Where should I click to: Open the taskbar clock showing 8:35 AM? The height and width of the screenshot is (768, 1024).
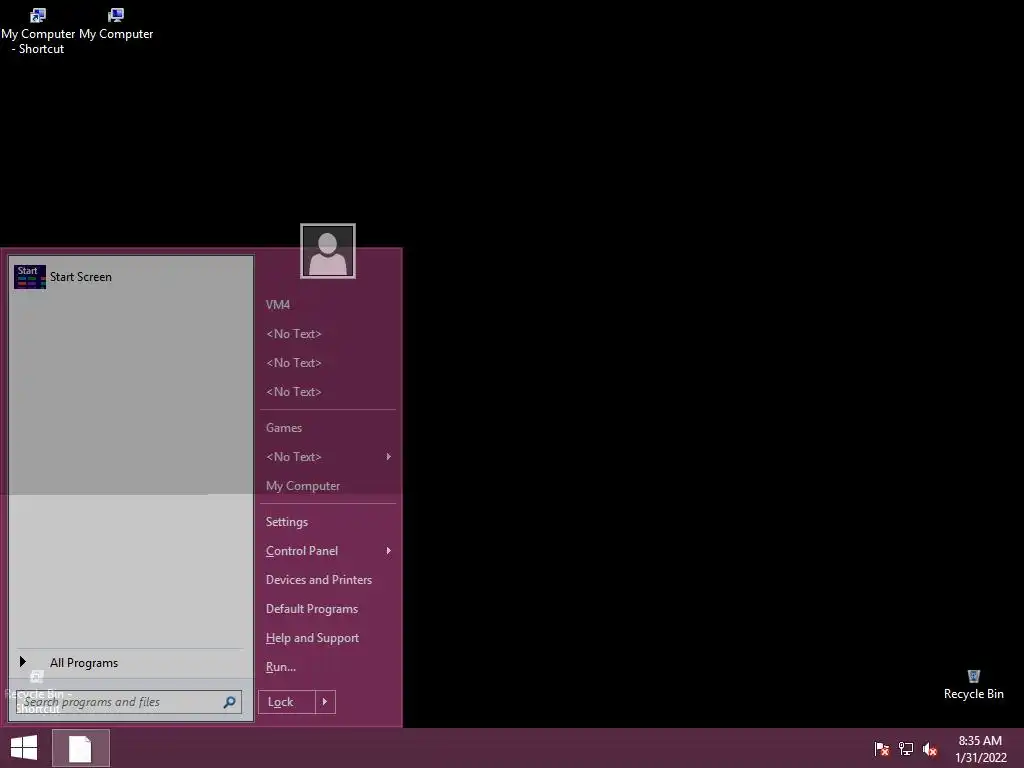click(980, 749)
